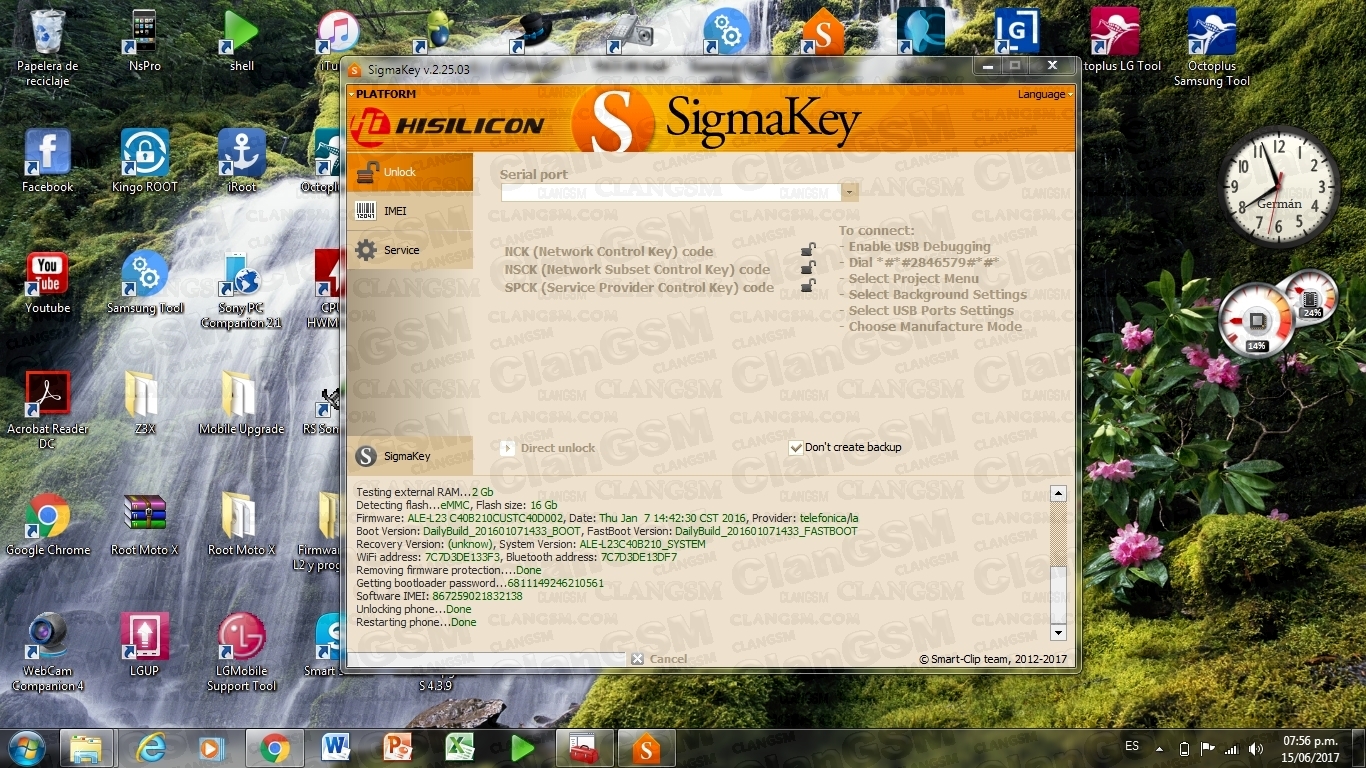Click the Cancel button
The width and height of the screenshot is (1366, 768).
tap(659, 659)
